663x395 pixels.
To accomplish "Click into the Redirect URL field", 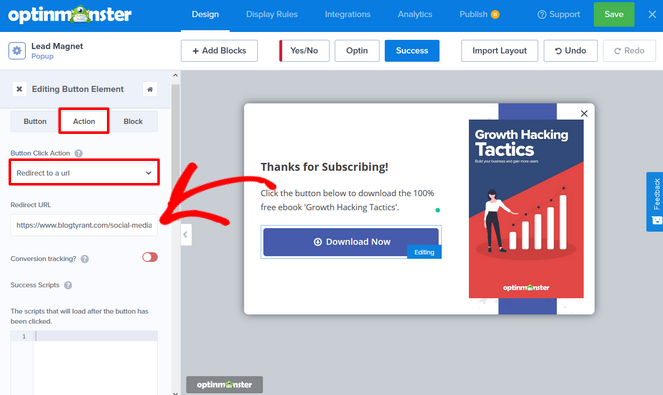I will click(84, 225).
